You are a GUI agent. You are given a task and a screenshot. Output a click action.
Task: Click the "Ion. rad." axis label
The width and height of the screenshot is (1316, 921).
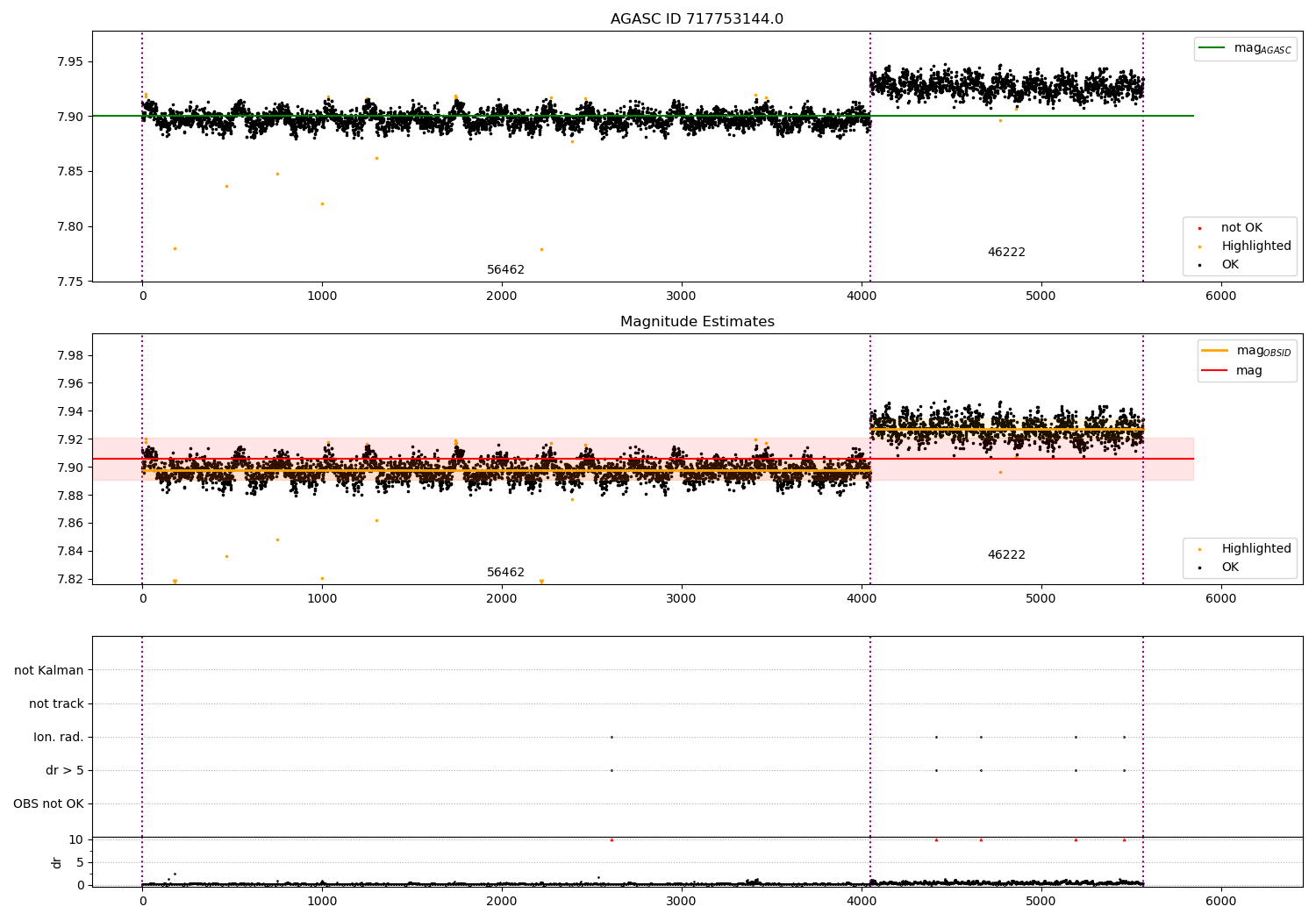coord(59,738)
